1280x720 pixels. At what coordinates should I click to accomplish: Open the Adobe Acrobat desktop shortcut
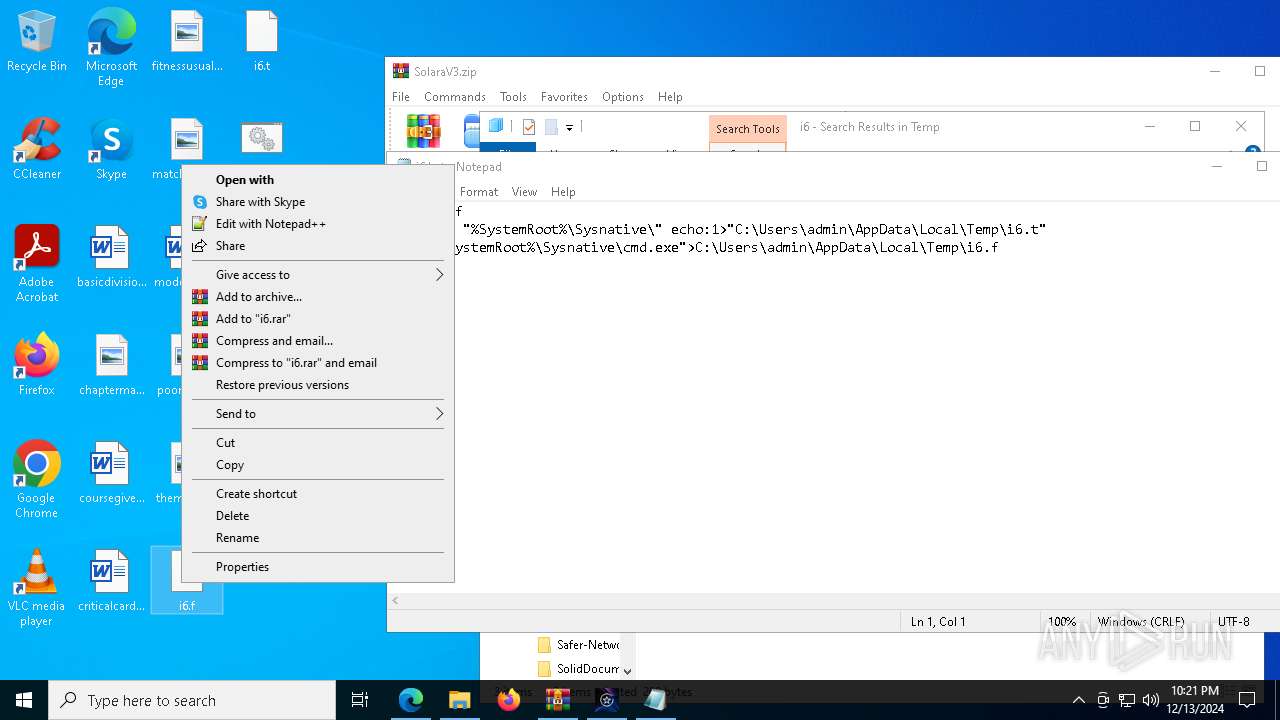pos(37,264)
